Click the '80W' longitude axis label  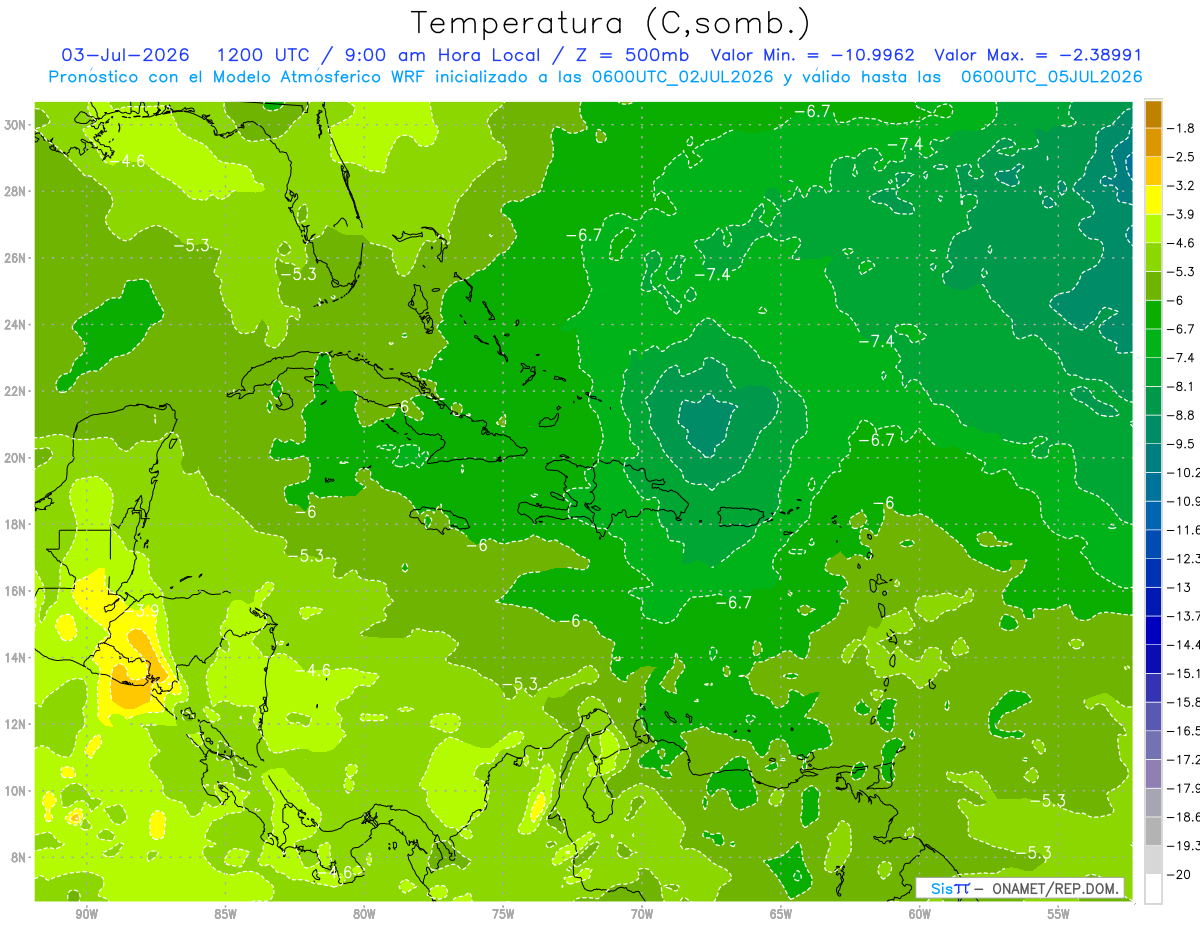coord(364,914)
